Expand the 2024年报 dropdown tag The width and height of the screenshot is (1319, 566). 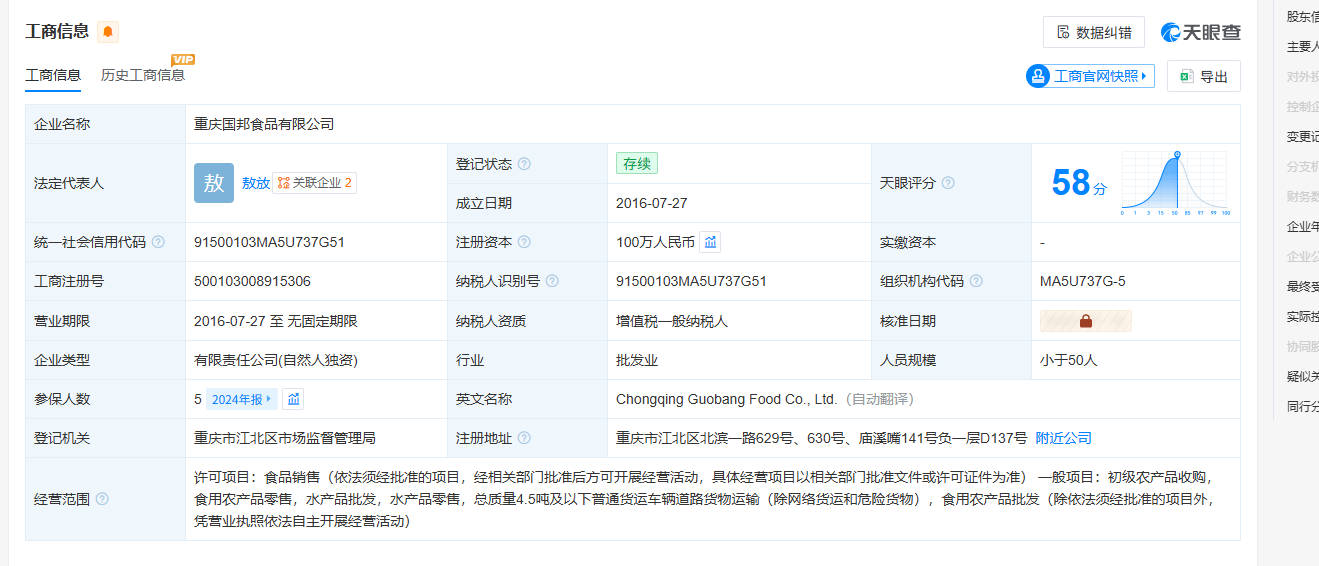coord(241,399)
